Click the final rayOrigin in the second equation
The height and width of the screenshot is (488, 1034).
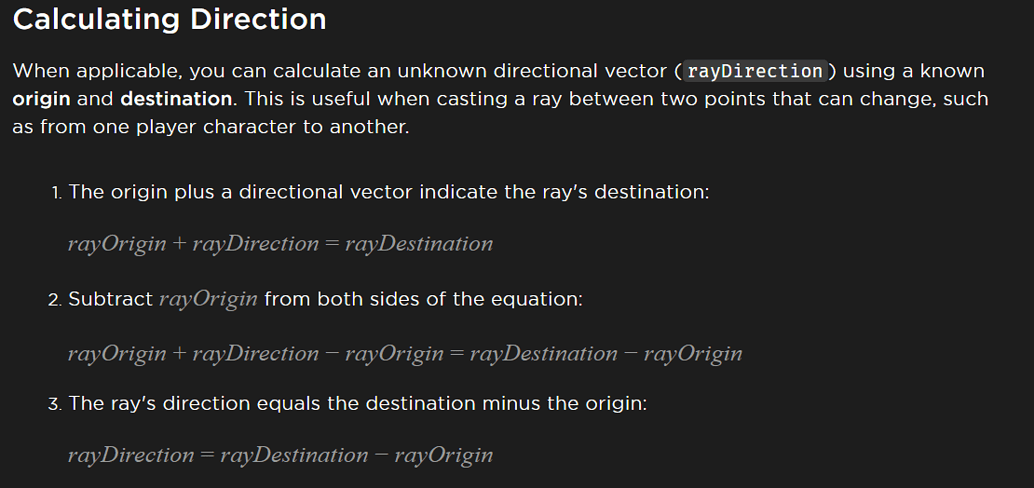(x=693, y=354)
